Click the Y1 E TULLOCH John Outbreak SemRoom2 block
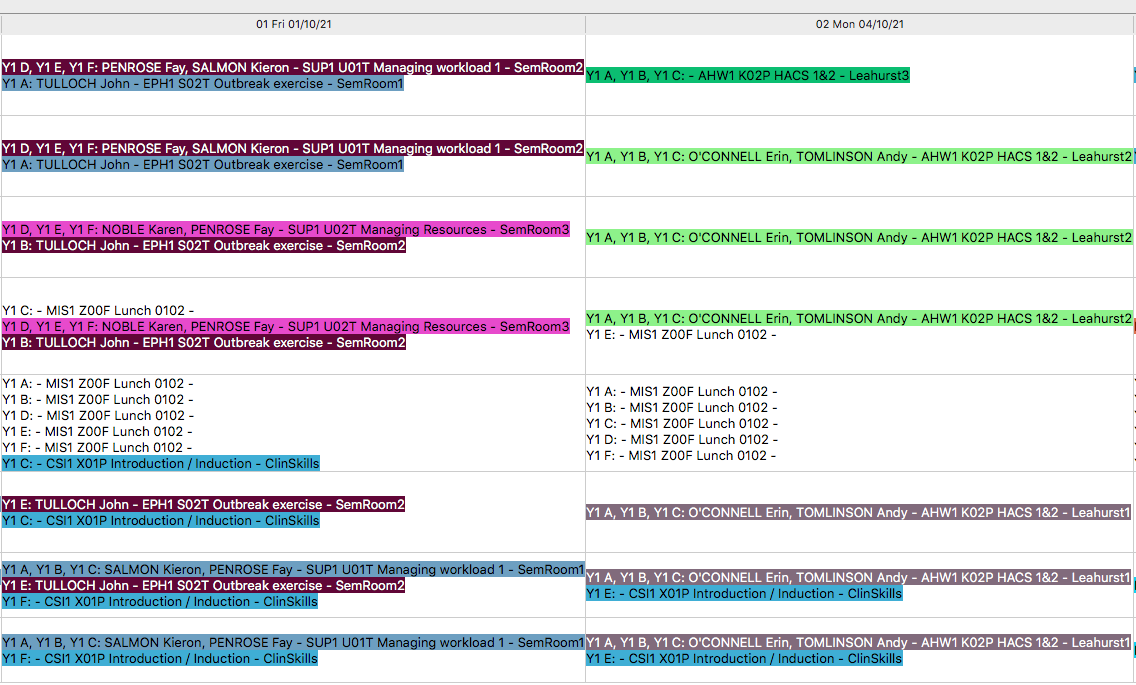The height and width of the screenshot is (685, 1136). point(200,504)
